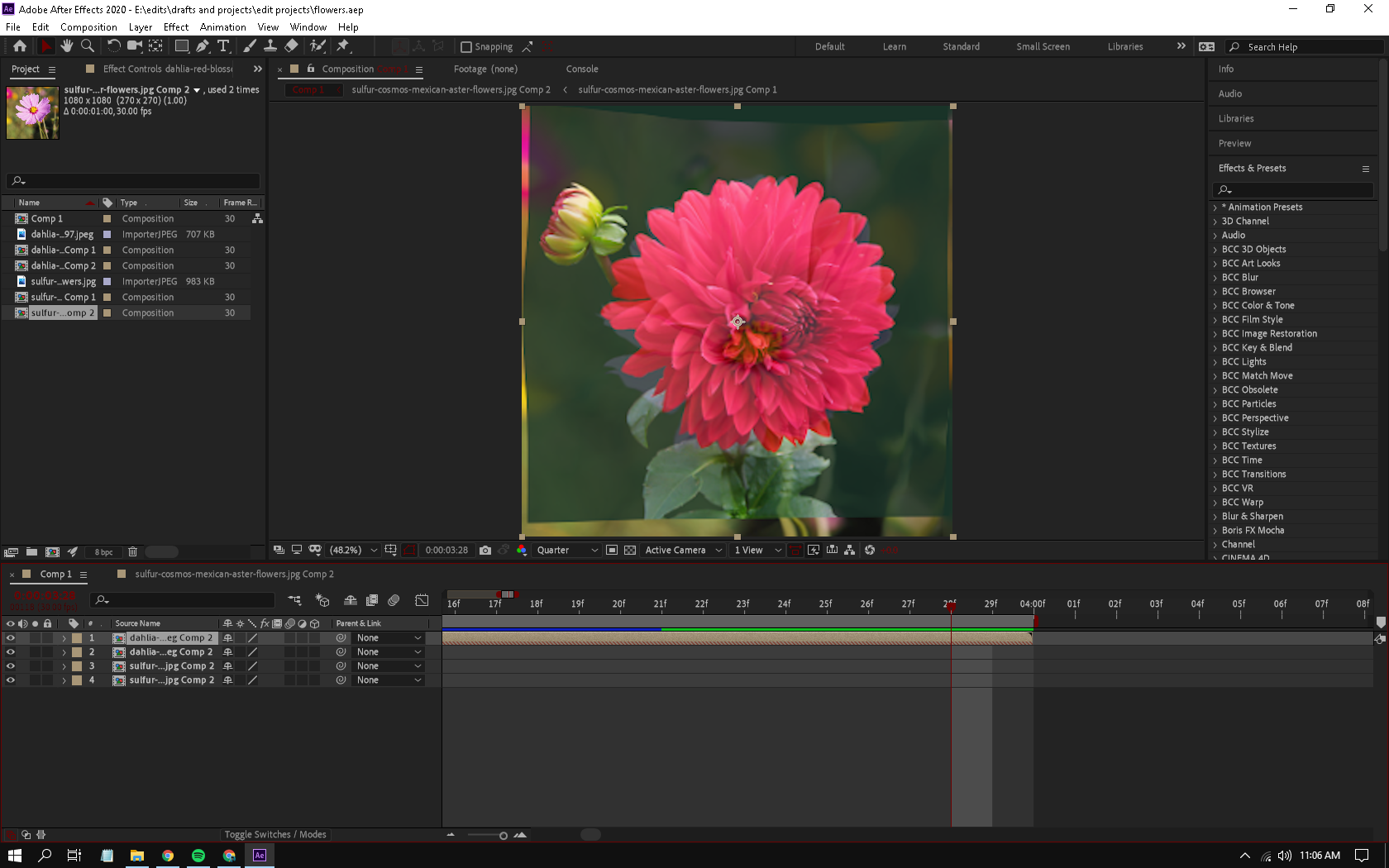Viewport: 1389px width, 868px height.
Task: Select the Hand tool
Action: pos(66,46)
